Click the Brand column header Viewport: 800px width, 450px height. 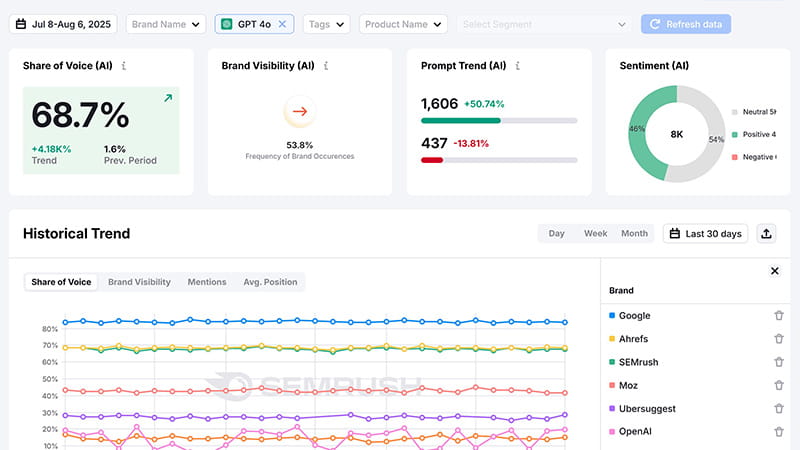pos(621,291)
